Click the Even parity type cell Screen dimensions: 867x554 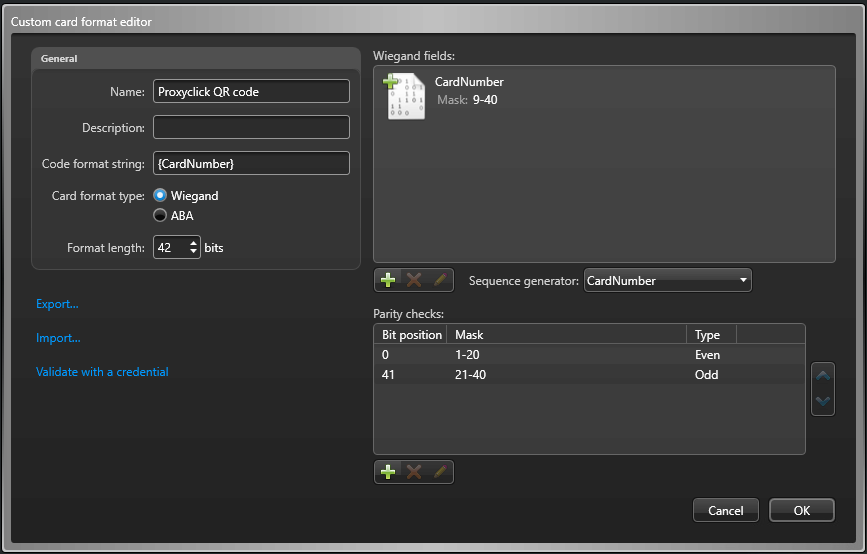click(707, 355)
